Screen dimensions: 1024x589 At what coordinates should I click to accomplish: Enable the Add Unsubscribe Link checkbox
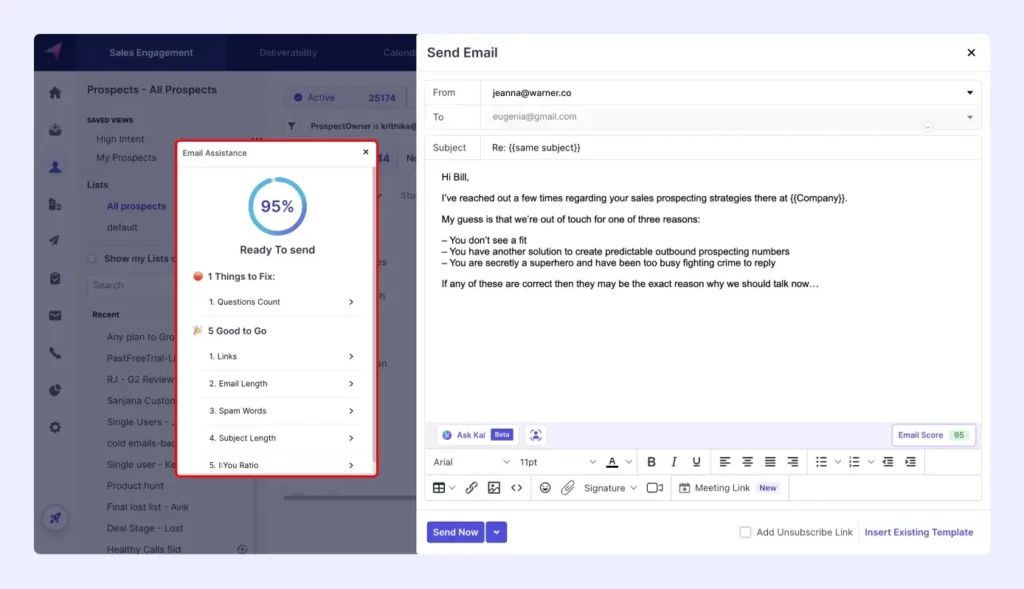pyautogui.click(x=744, y=532)
